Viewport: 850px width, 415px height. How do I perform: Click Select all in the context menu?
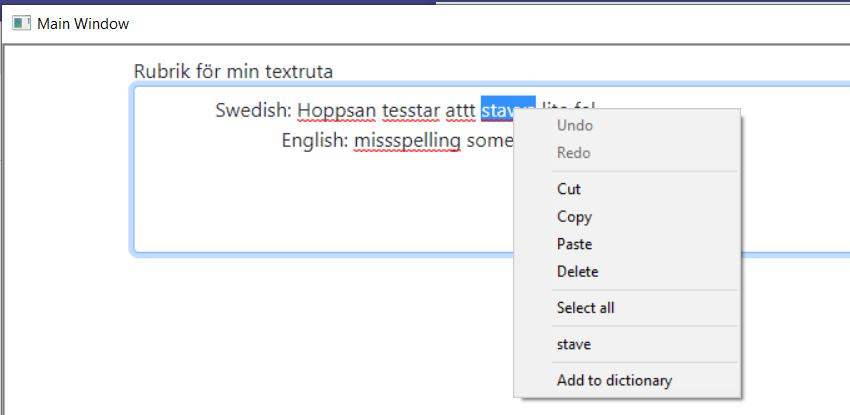pyautogui.click(x=585, y=308)
